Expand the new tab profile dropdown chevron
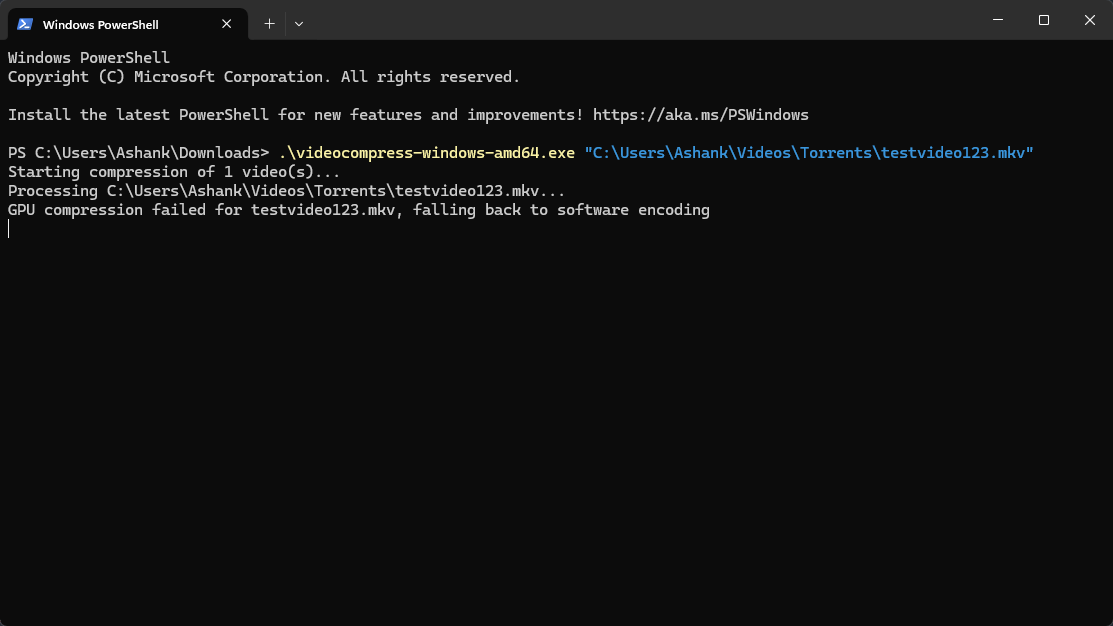 (299, 23)
